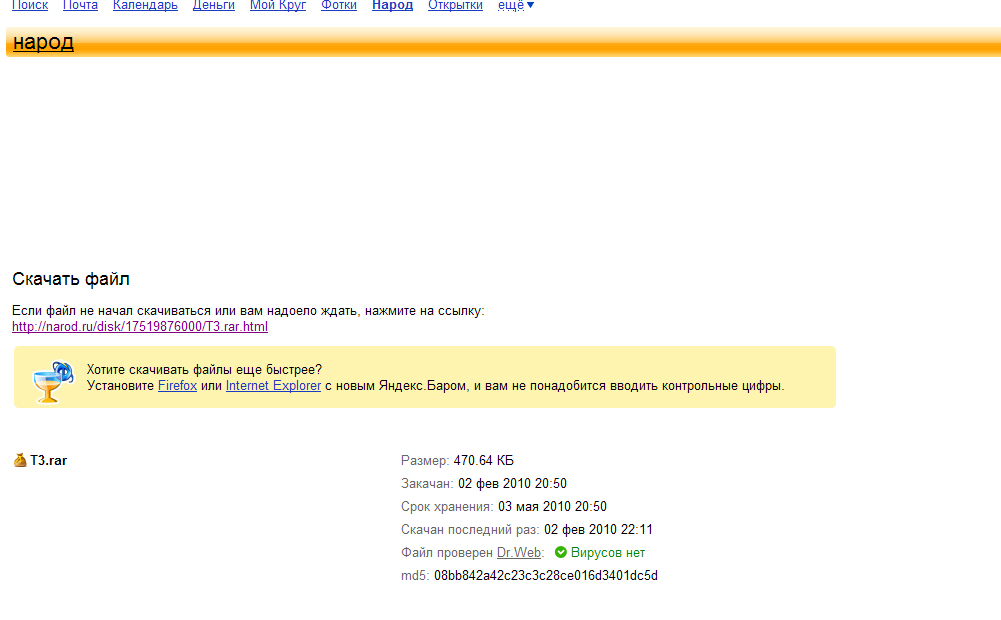1001x620 pixels.
Task: Click the Срок хранения label
Action: pyautogui.click(x=448, y=507)
